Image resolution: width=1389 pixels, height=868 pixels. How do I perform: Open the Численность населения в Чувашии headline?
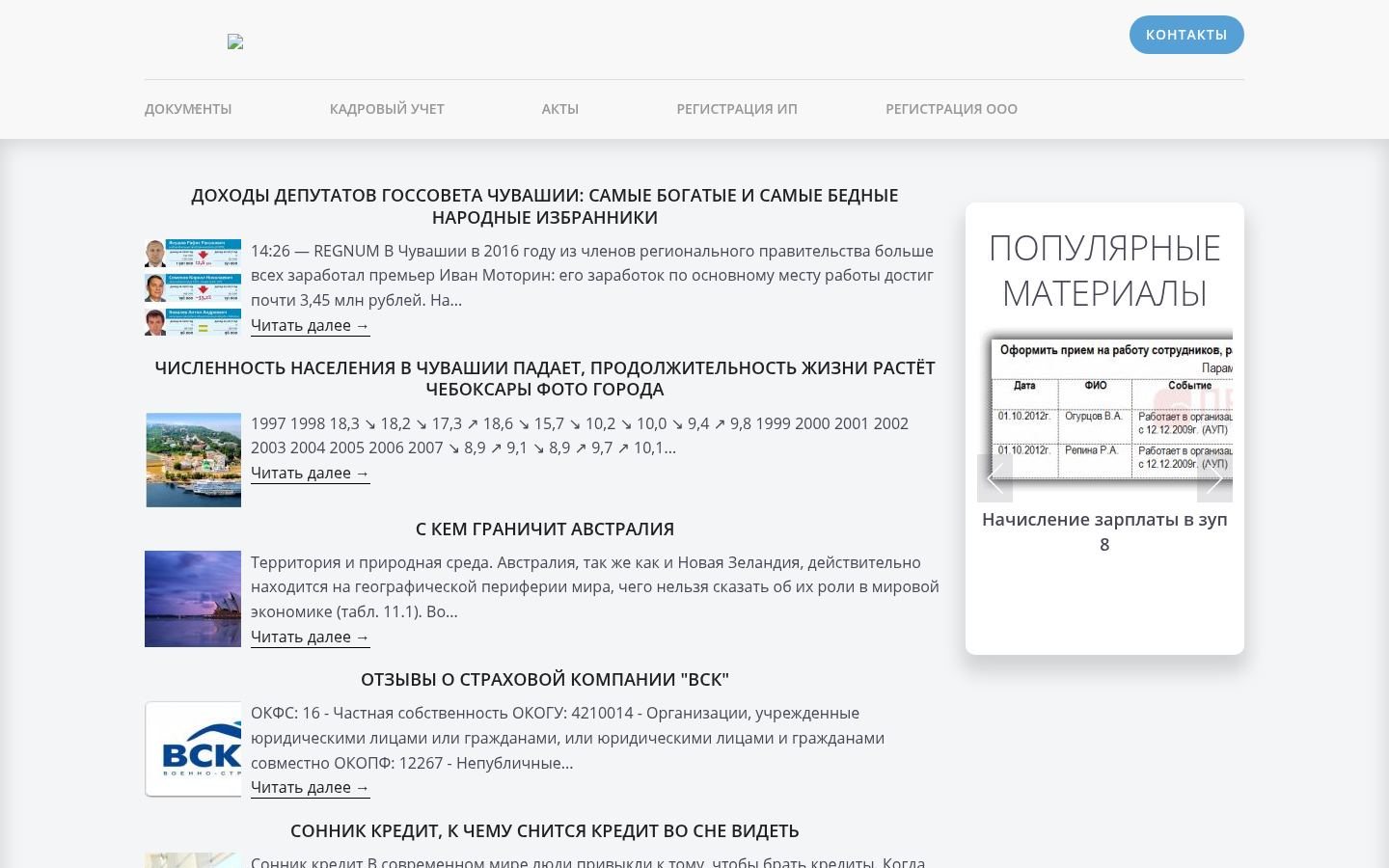545,378
